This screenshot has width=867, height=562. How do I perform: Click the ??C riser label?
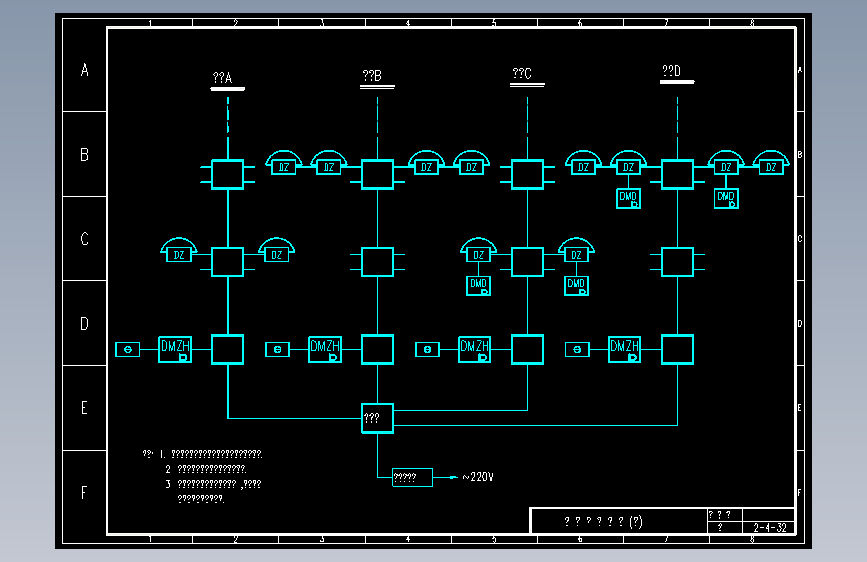click(x=522, y=73)
